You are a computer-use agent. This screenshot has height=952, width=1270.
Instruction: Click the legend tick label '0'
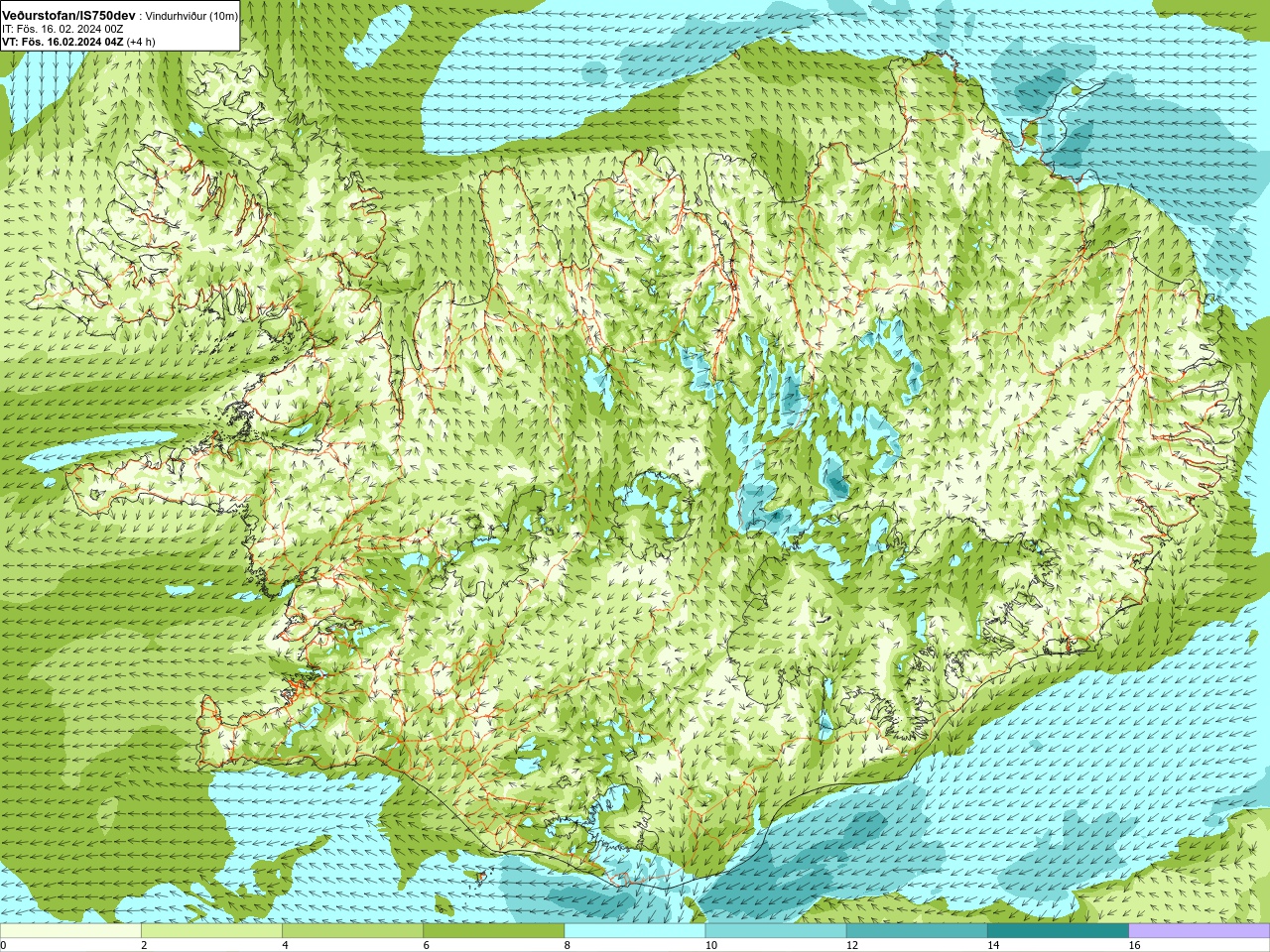pos(3,945)
